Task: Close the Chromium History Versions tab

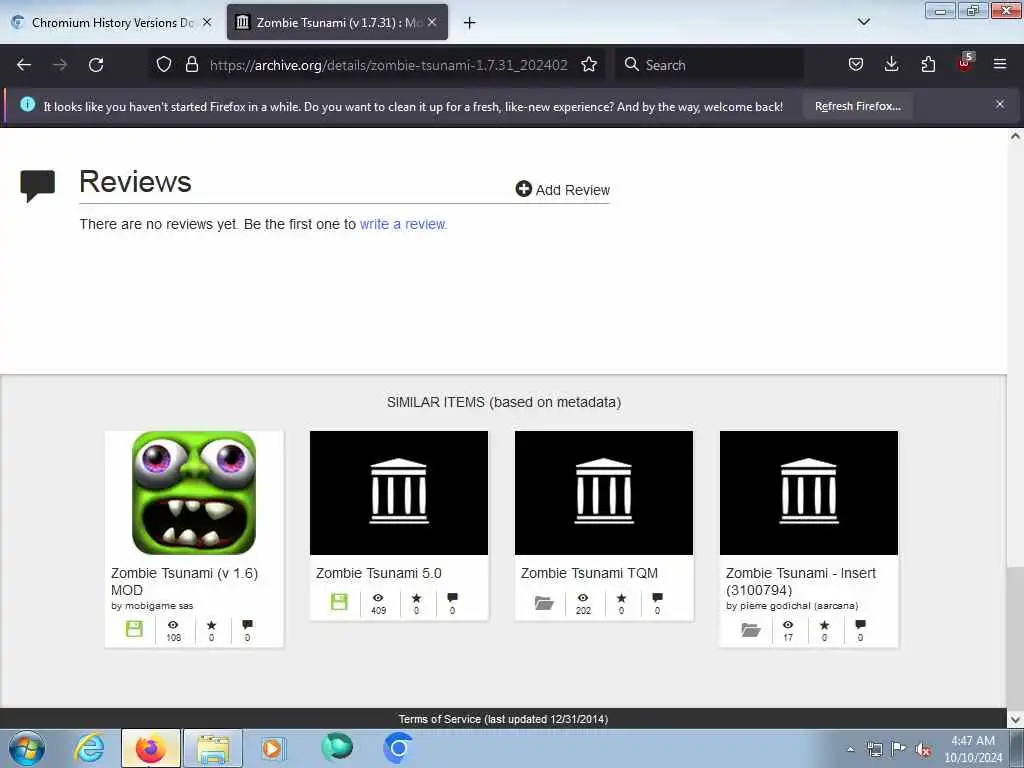Action: click(207, 22)
